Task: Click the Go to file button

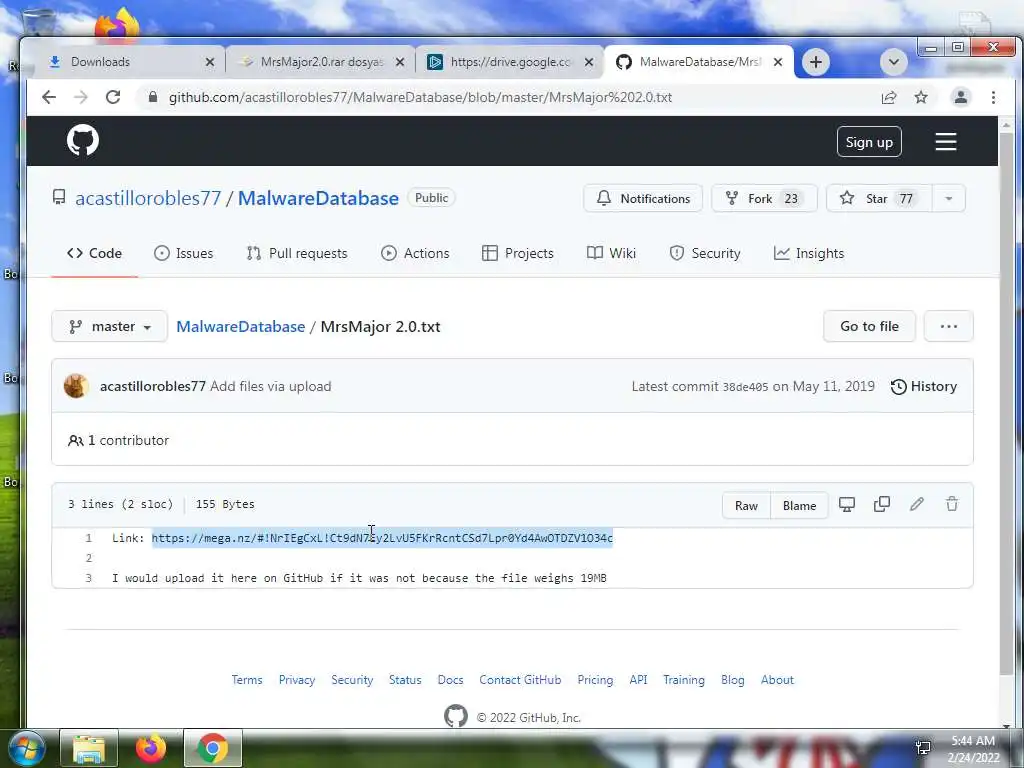Action: tap(869, 327)
